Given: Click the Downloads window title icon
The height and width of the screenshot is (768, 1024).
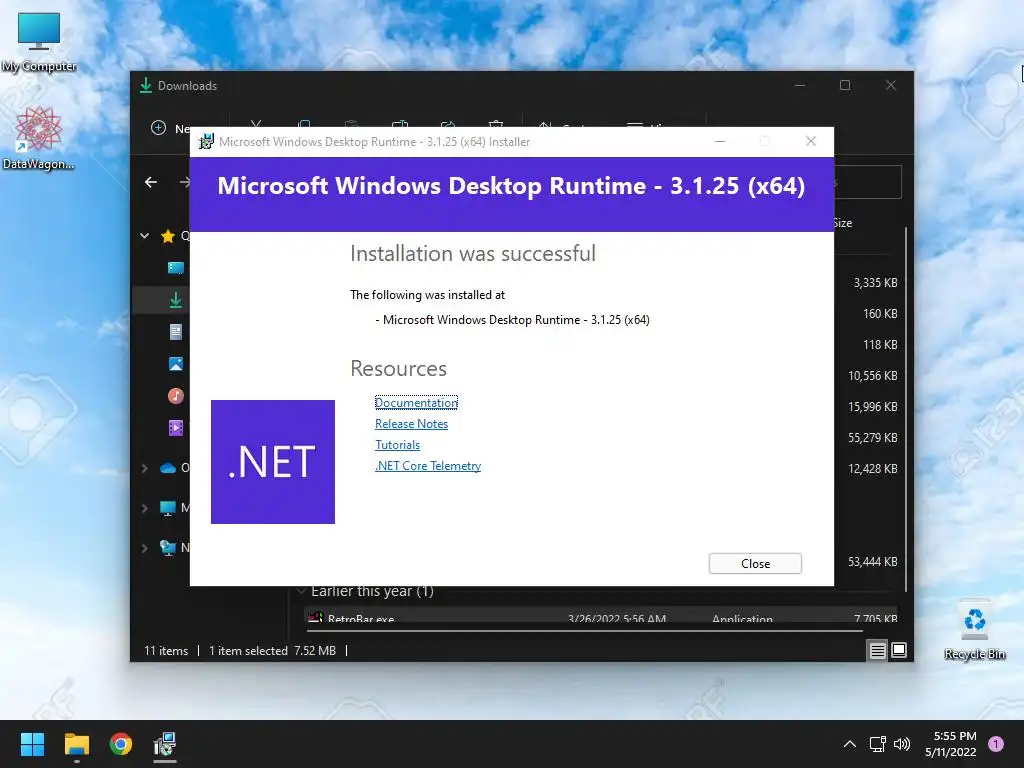Looking at the screenshot, I should point(146,85).
